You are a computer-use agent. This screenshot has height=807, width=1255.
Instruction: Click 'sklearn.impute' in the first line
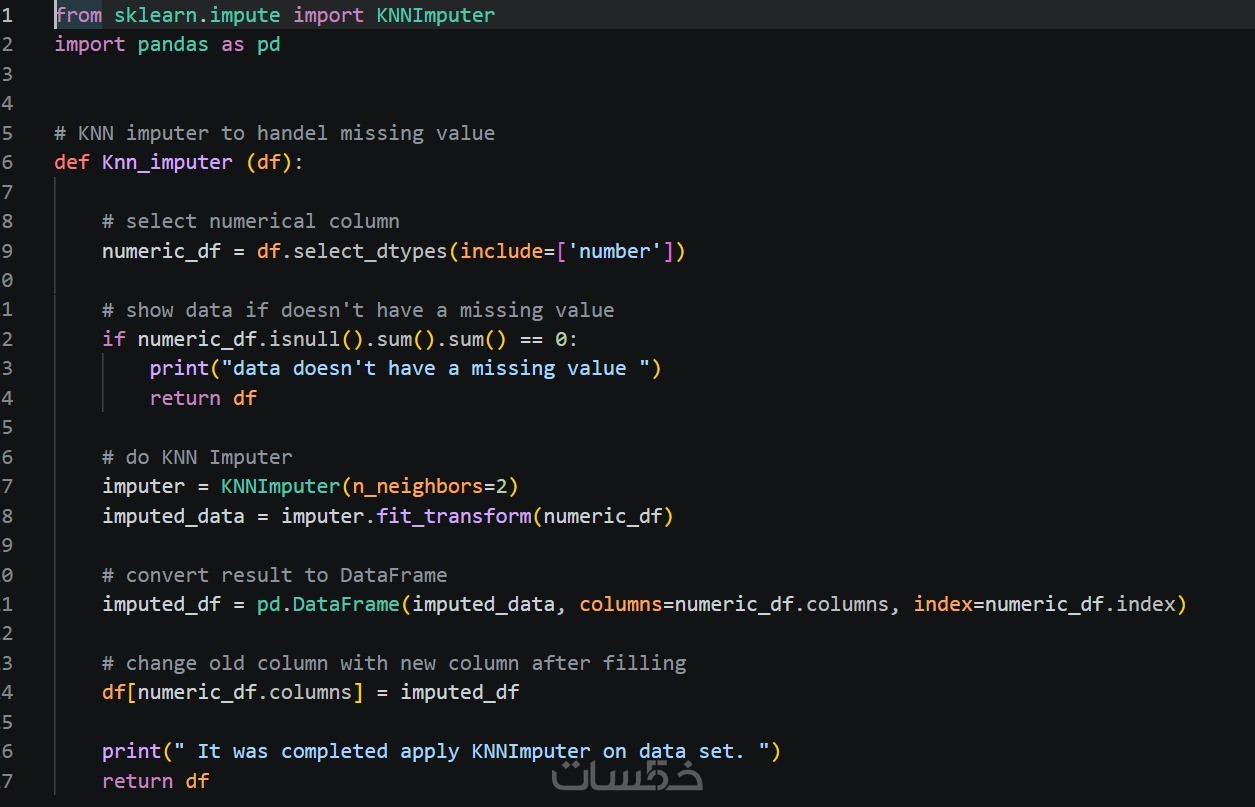click(x=197, y=15)
